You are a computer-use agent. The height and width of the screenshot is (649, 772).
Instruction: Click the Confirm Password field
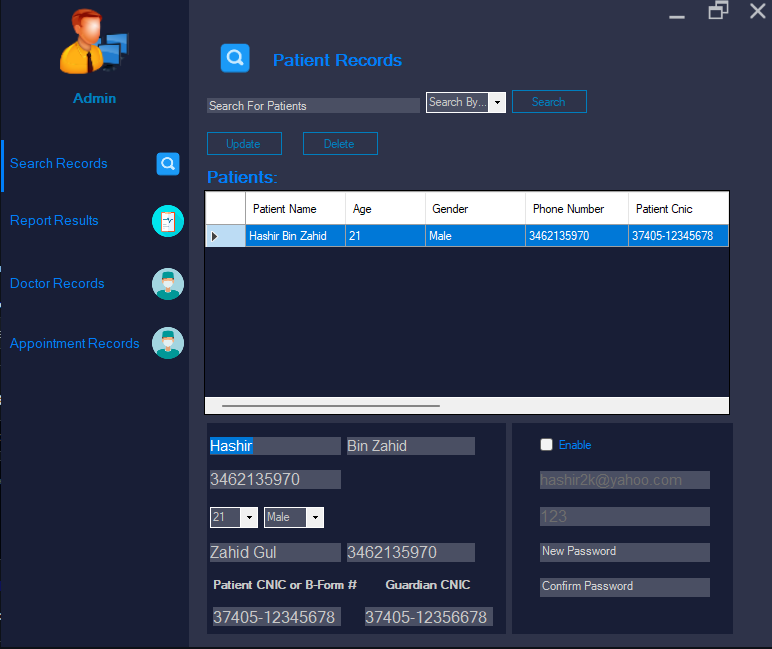[x=625, y=587]
